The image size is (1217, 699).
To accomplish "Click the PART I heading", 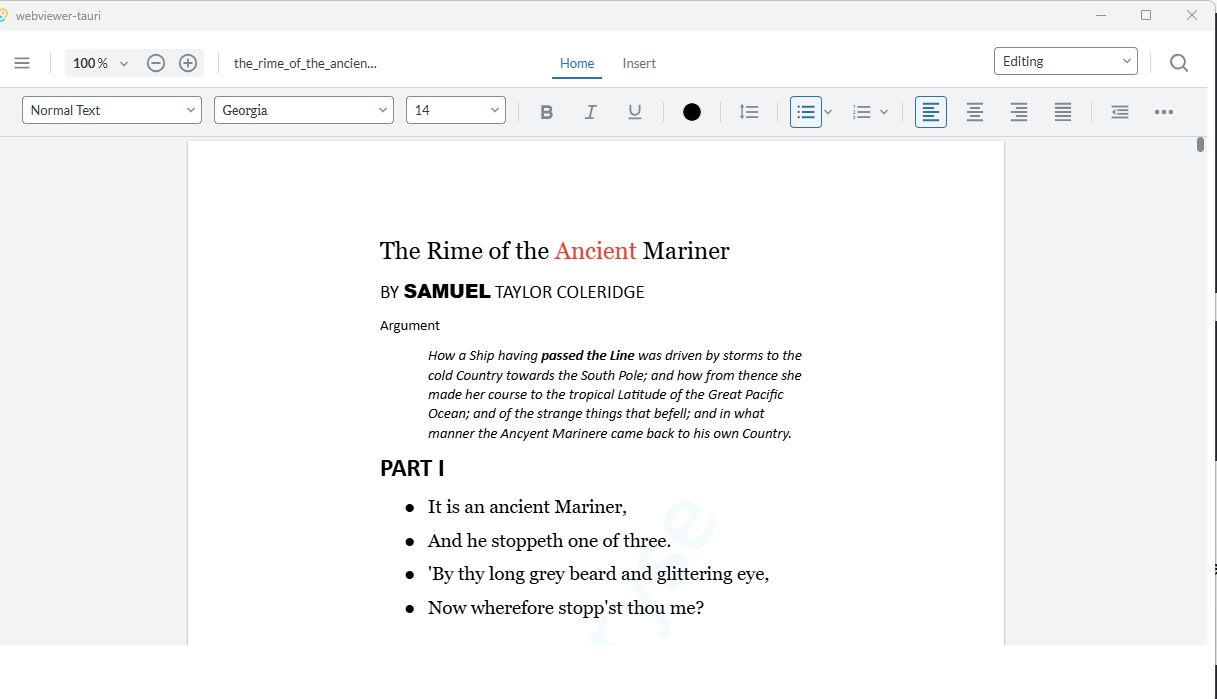I will point(412,468).
